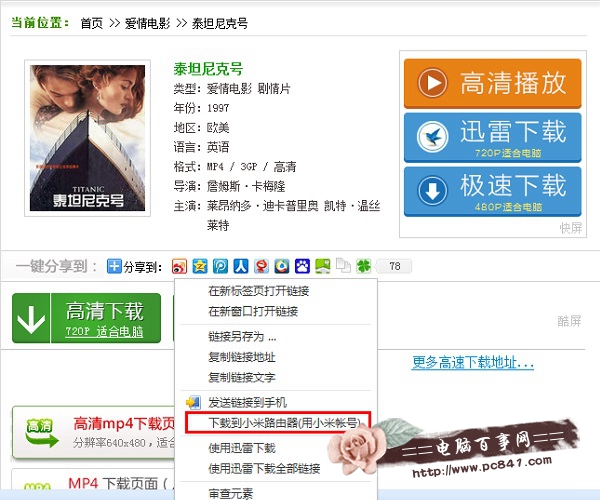Click the copy link share icon
This screenshot has width=600, height=500.
tap(343, 266)
